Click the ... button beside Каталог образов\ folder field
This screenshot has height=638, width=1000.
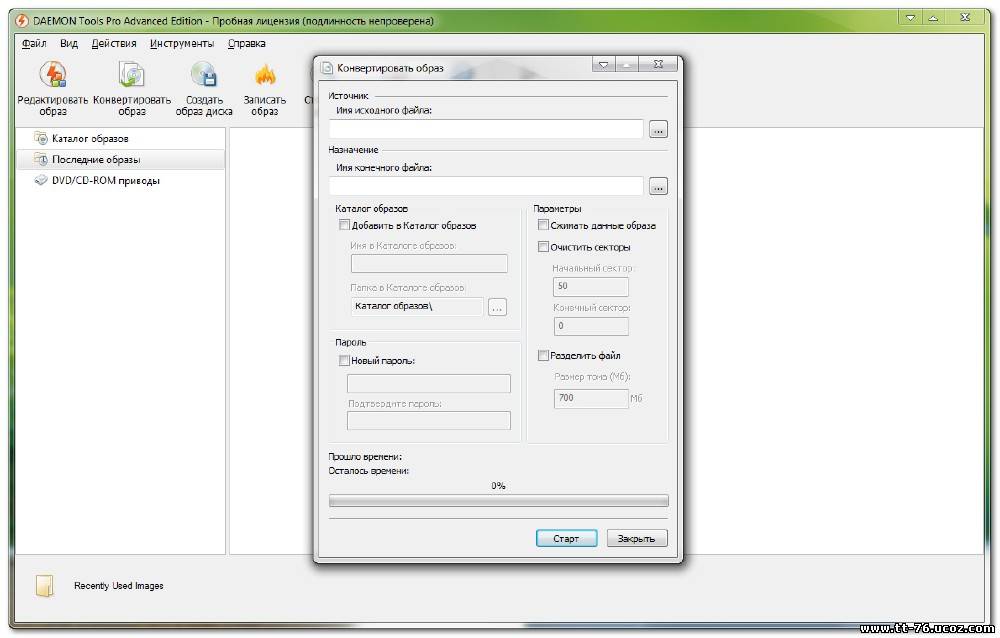click(x=497, y=307)
